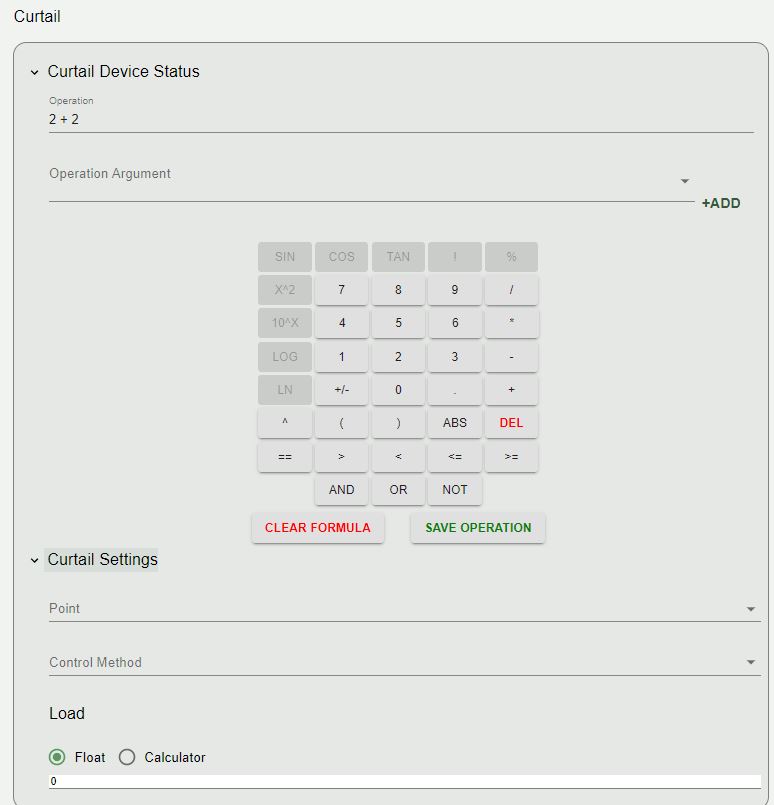774x805 pixels.
Task: Click the Load float value input field
Action: [x=405, y=781]
